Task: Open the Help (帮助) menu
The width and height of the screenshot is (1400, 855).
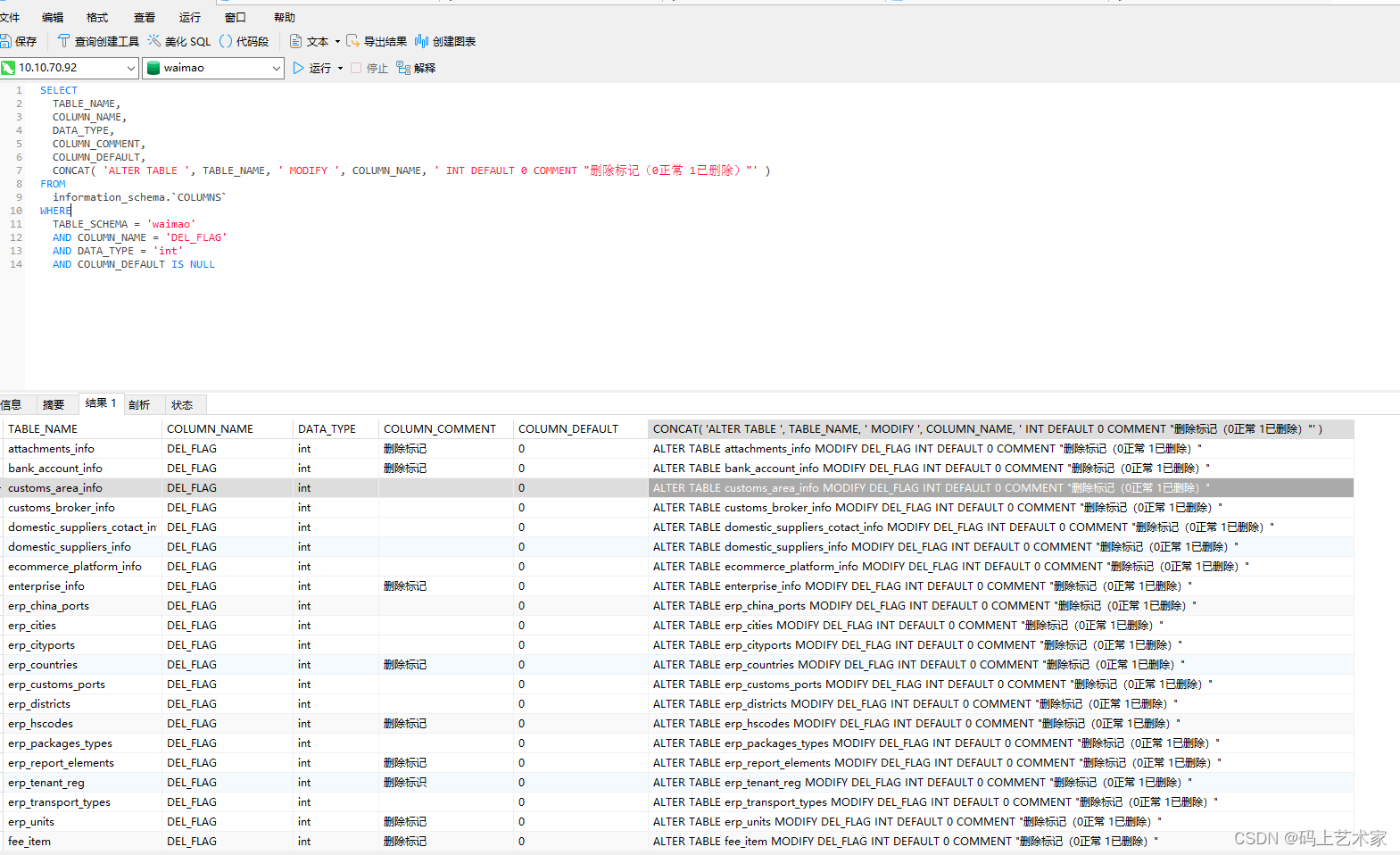Action: click(285, 17)
